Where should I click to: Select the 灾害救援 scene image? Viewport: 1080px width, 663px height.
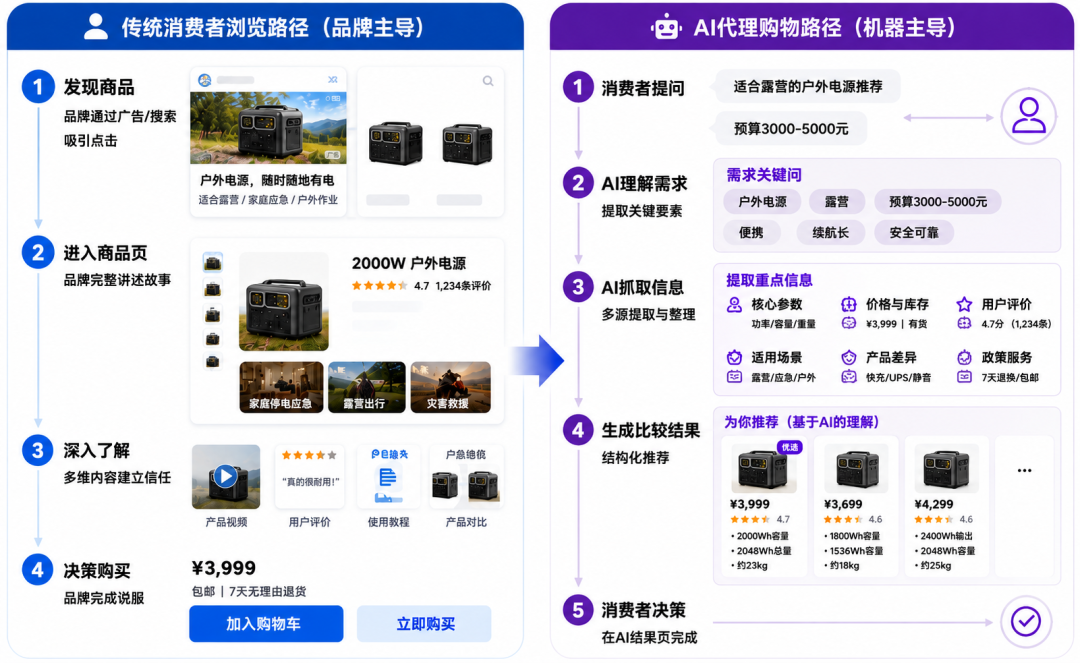coord(450,387)
